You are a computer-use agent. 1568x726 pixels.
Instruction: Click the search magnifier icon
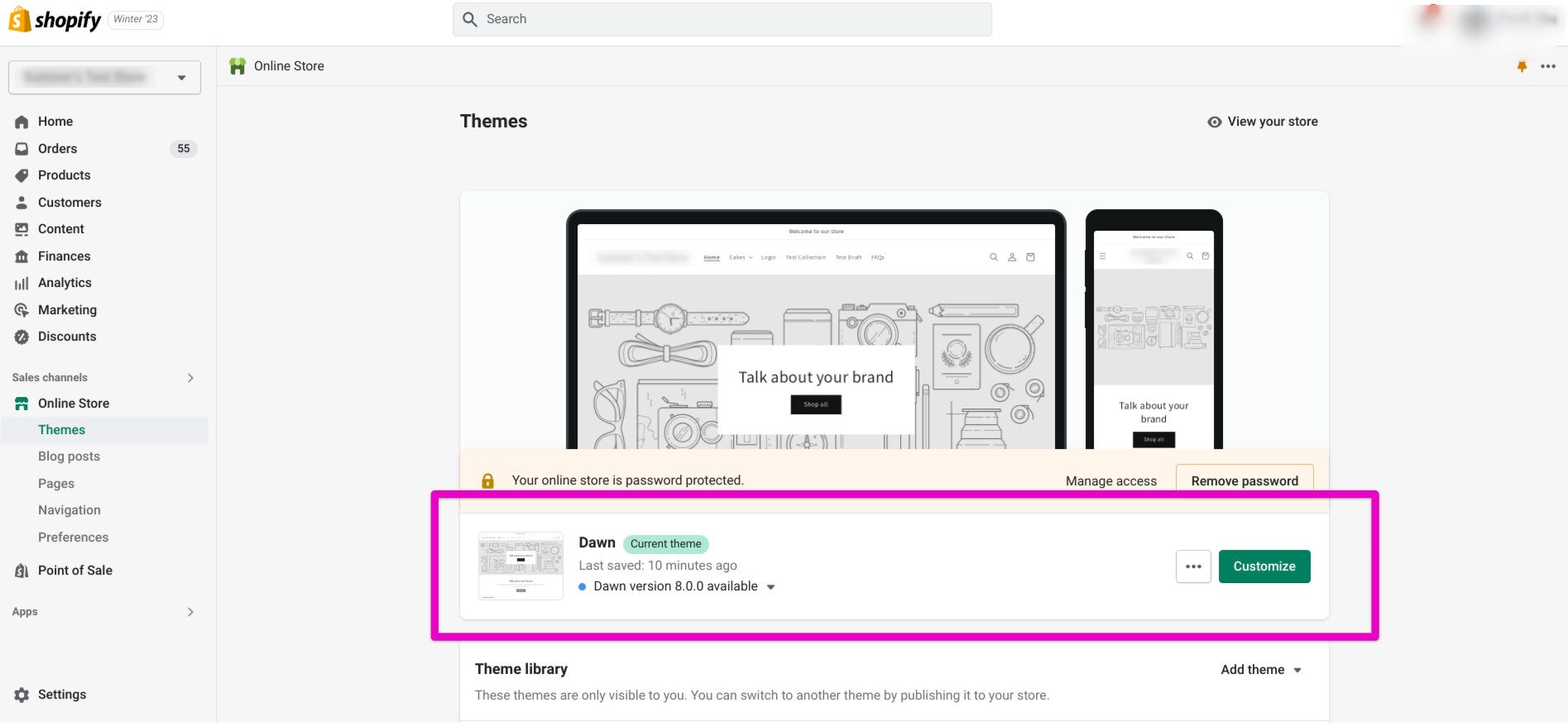[470, 19]
